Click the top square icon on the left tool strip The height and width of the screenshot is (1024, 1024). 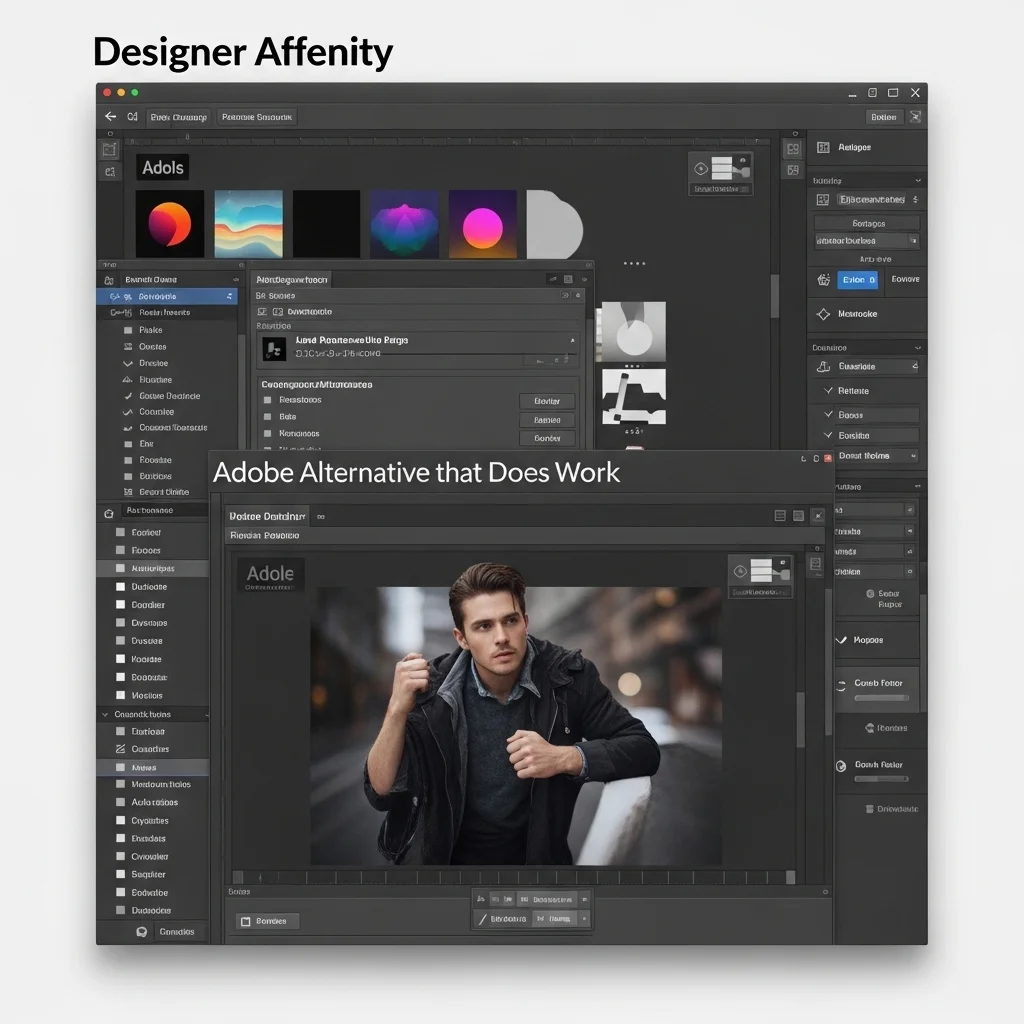[x=109, y=149]
